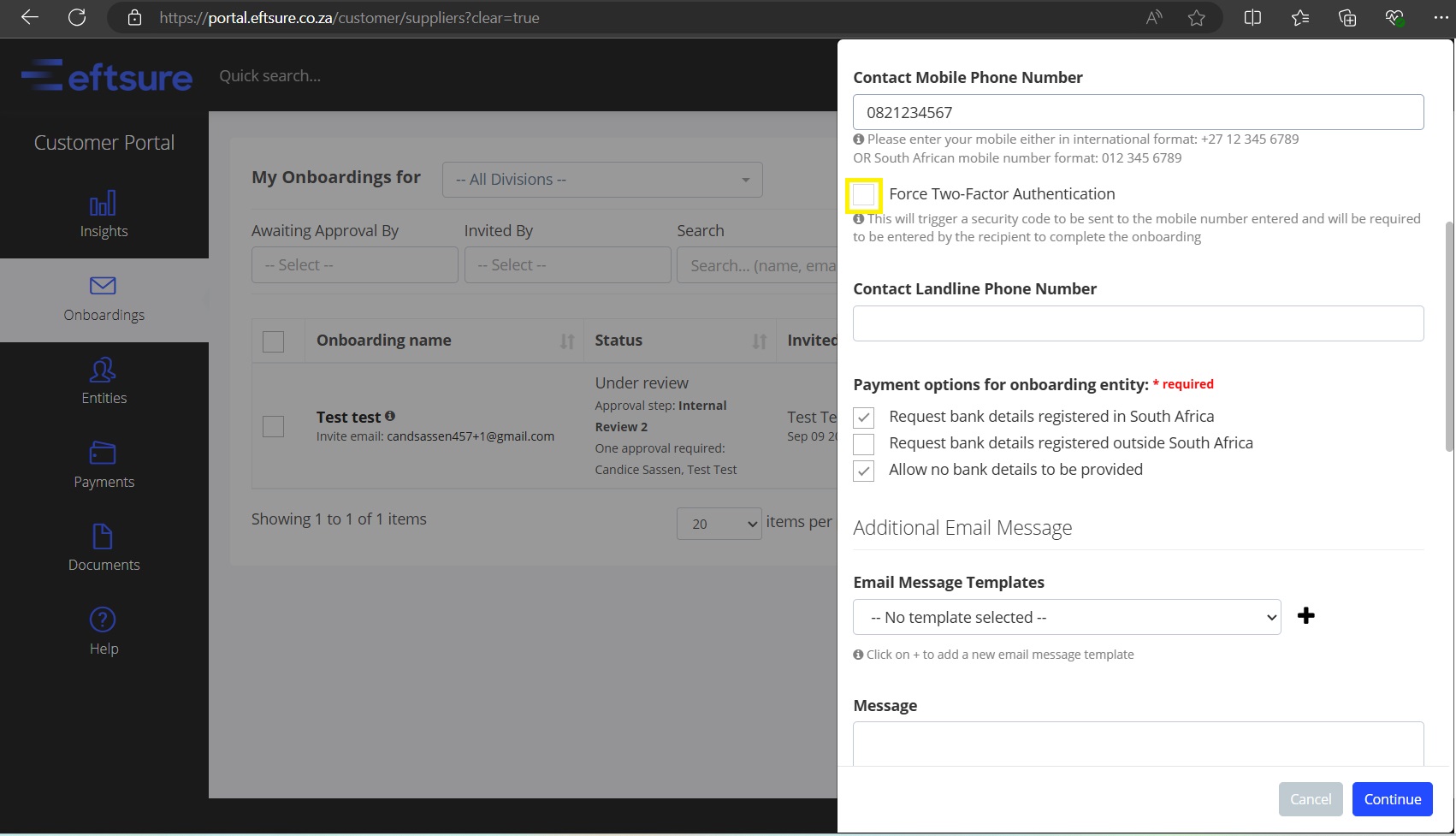Add this page to favorites star
Viewport: 1456px width, 836px height.
pos(1196,18)
